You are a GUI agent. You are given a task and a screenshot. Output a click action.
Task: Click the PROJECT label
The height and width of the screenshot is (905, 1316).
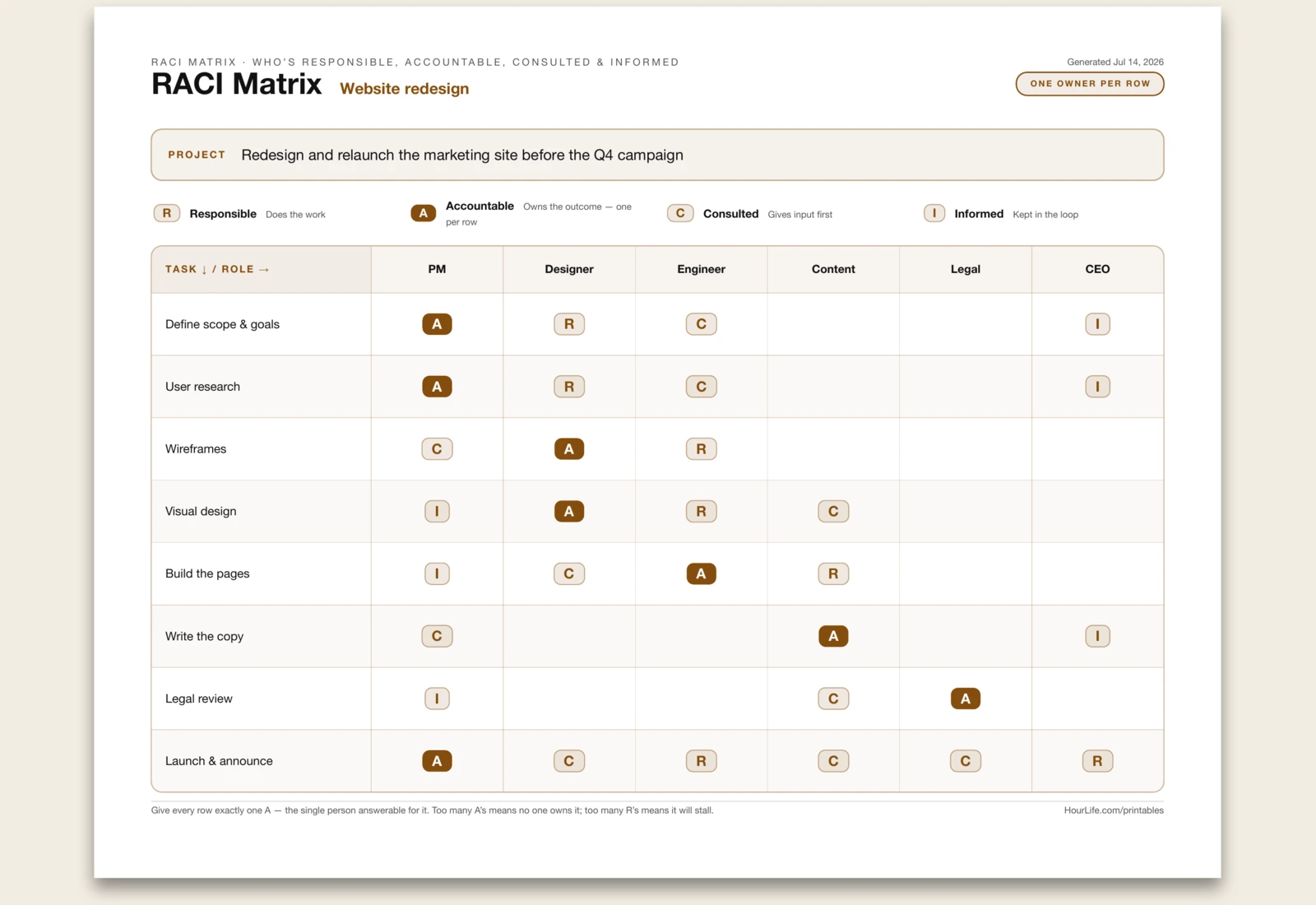tap(197, 155)
